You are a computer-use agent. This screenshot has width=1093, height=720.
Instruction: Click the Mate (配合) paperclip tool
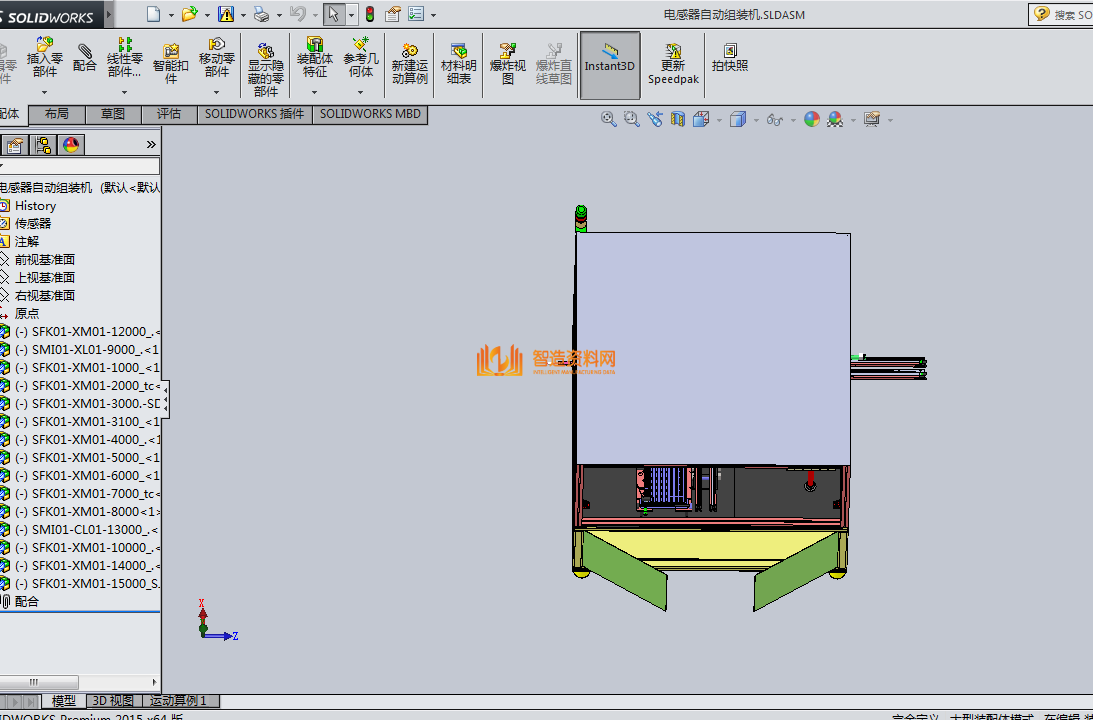tap(84, 57)
